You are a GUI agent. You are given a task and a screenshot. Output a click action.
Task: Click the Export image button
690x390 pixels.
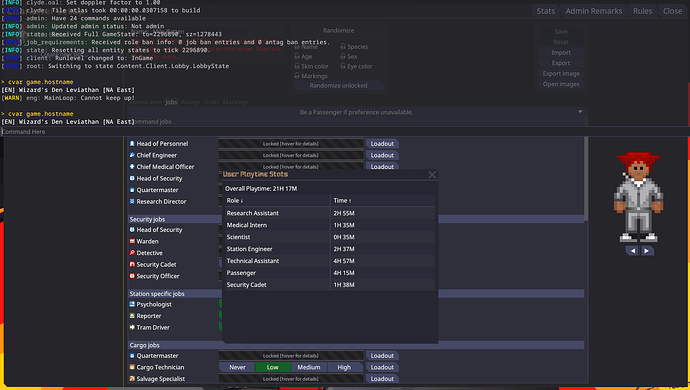tap(561, 74)
